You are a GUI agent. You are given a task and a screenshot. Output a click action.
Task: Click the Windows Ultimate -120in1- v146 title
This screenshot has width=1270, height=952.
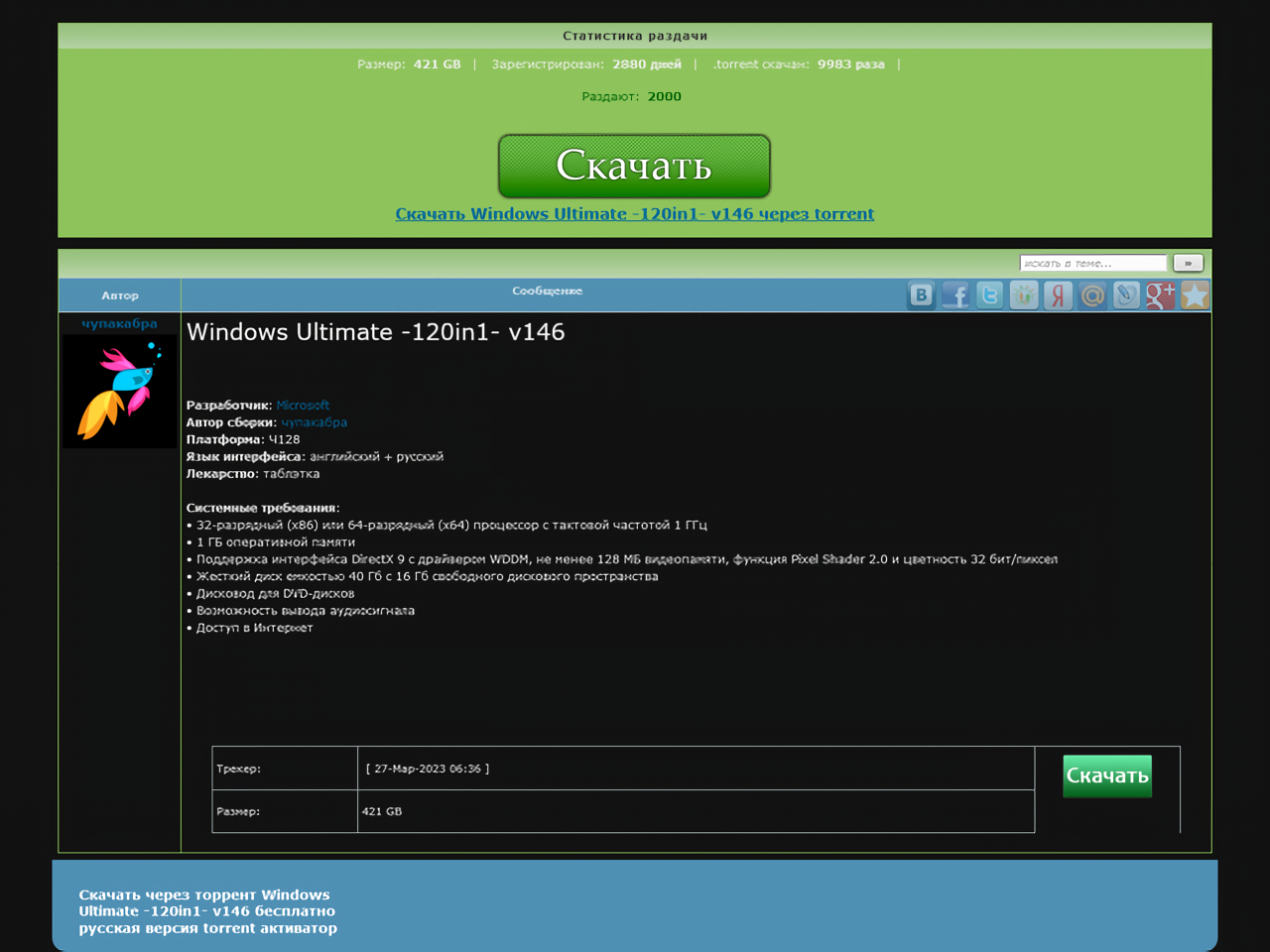(x=376, y=332)
